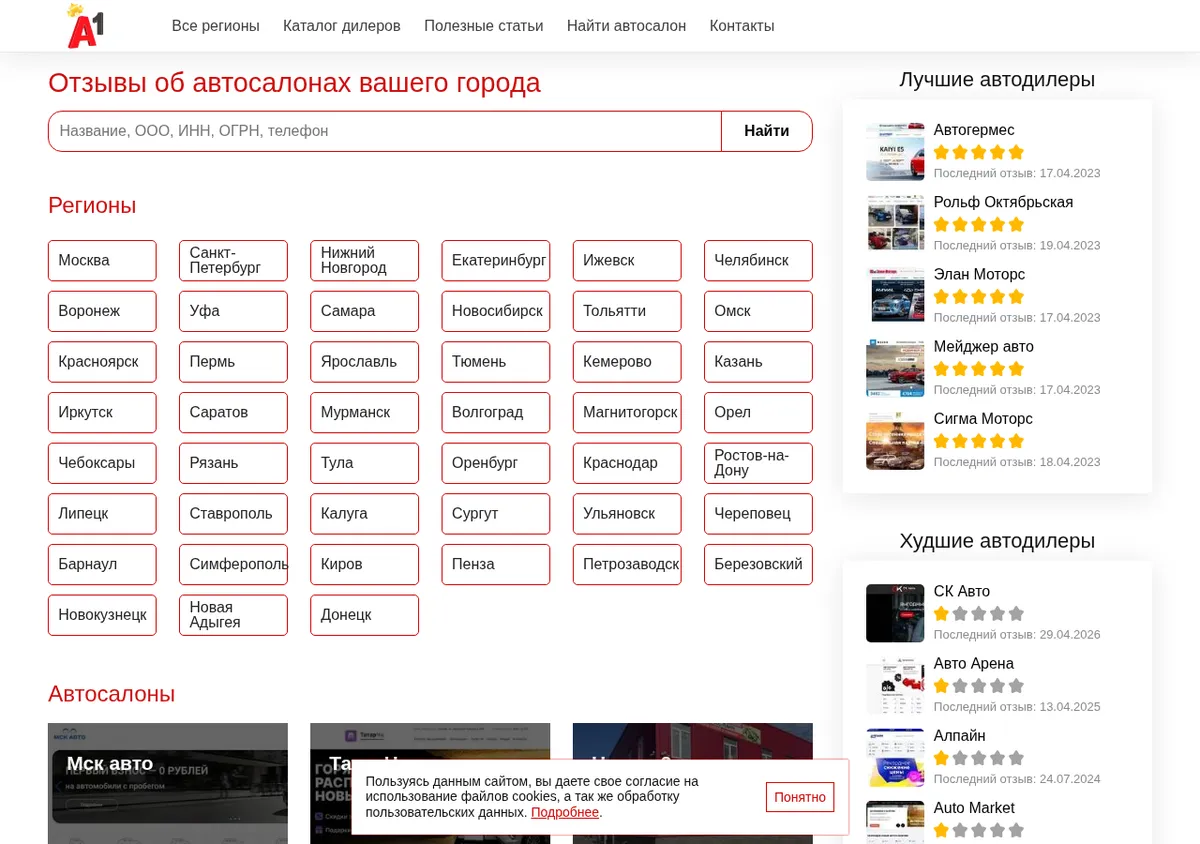Viewport: 1200px width, 844px height.
Task: Click the star rating under Элан Моторс
Action: tap(979, 297)
